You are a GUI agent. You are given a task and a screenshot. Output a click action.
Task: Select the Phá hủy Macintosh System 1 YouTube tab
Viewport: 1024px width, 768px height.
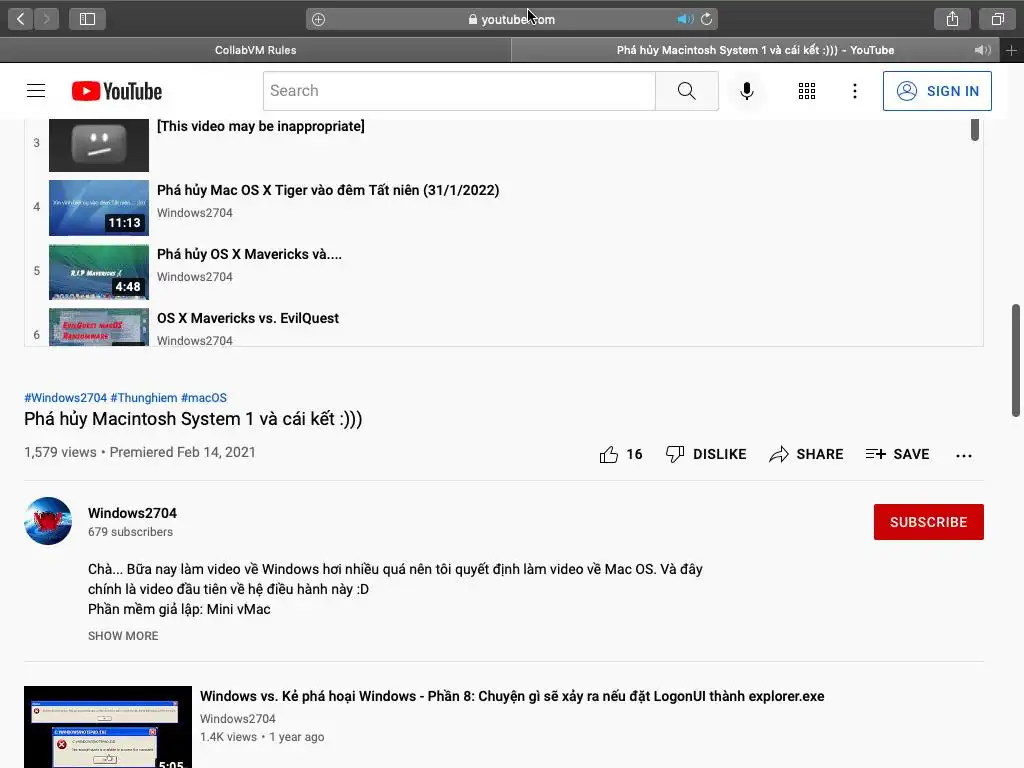click(x=756, y=50)
